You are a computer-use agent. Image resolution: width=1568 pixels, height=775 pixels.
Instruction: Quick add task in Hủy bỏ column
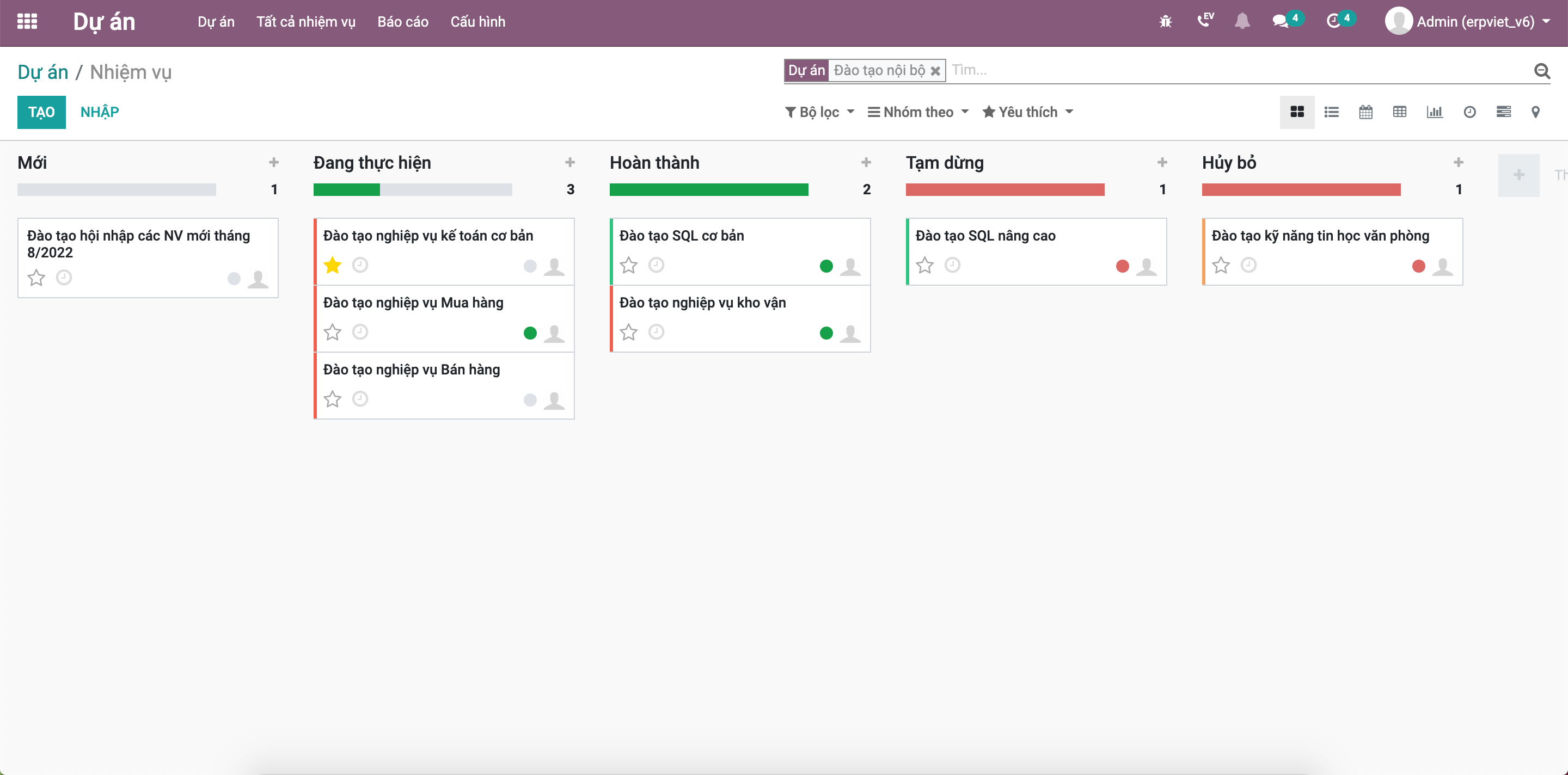coord(1458,162)
